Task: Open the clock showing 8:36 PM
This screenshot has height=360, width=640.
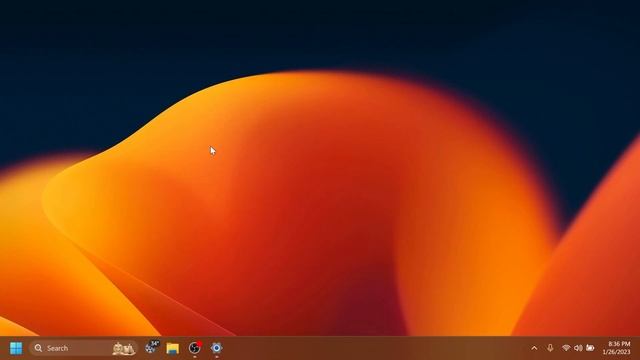Action: pyautogui.click(x=616, y=348)
